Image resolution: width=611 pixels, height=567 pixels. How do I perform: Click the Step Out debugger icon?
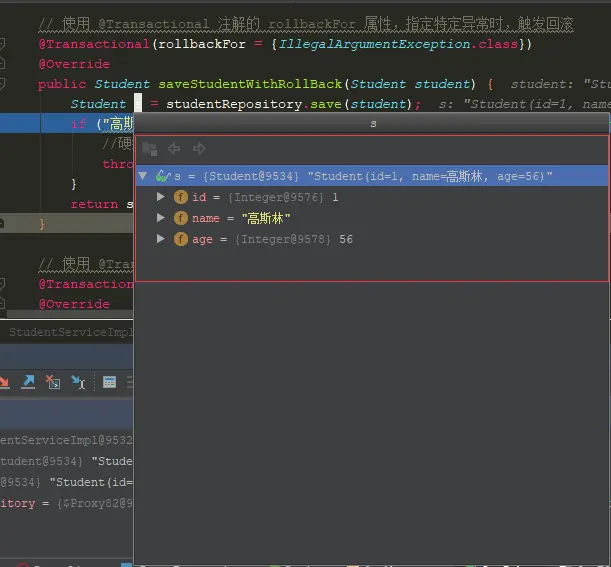[28, 382]
